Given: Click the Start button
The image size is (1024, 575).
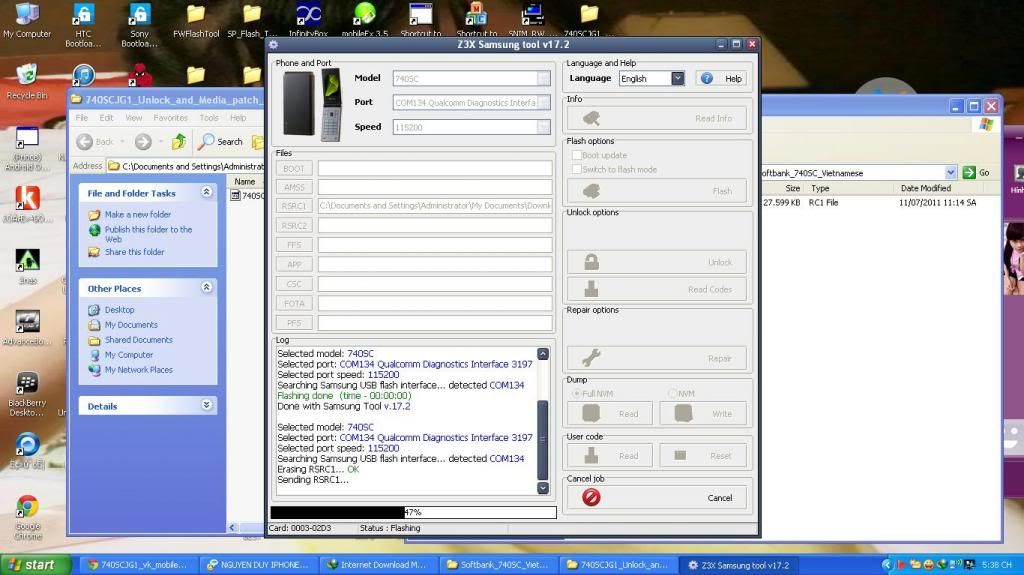Looking at the screenshot, I should (35, 565).
